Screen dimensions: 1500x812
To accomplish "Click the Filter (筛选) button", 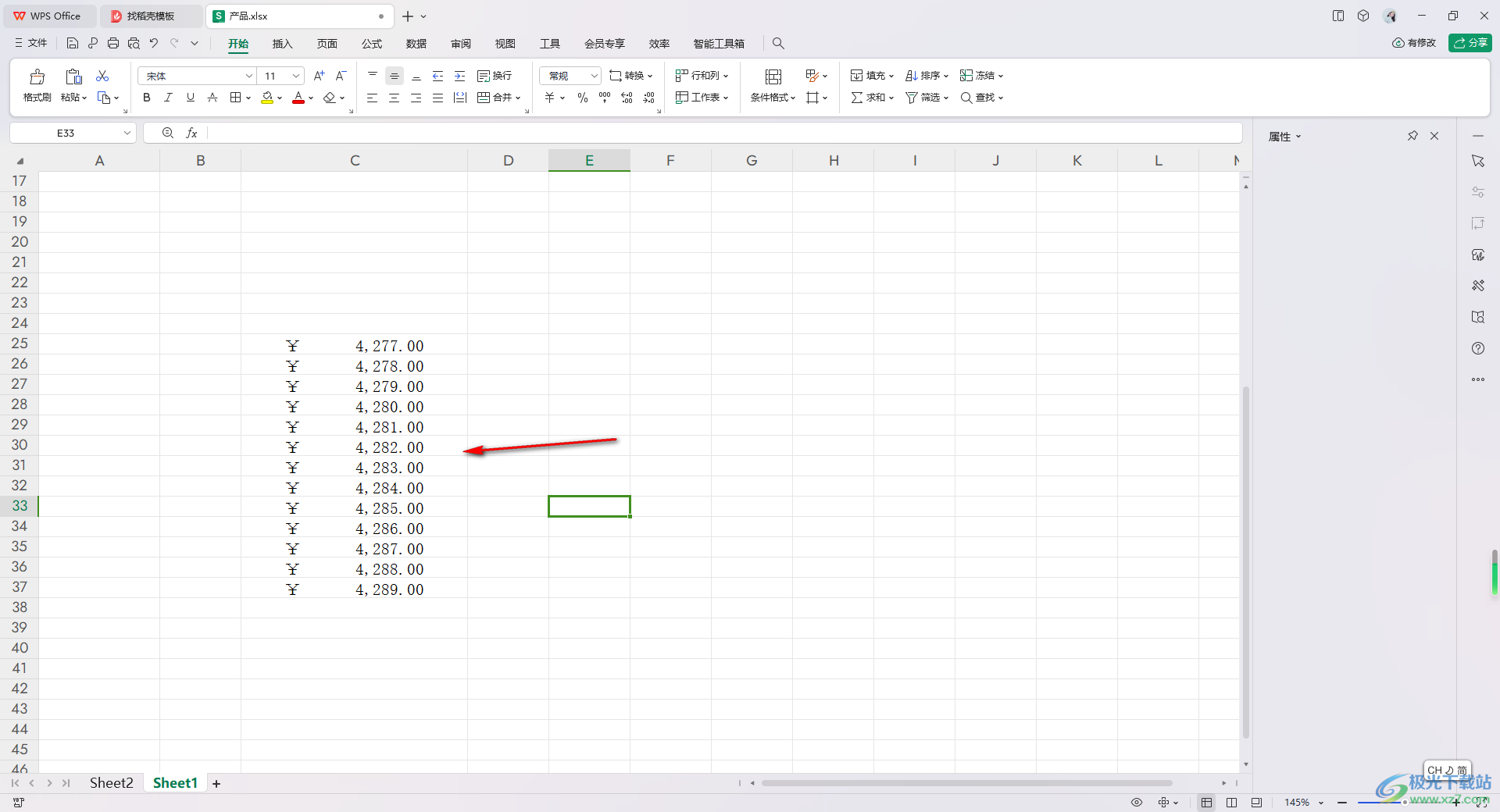I will tap(927, 98).
